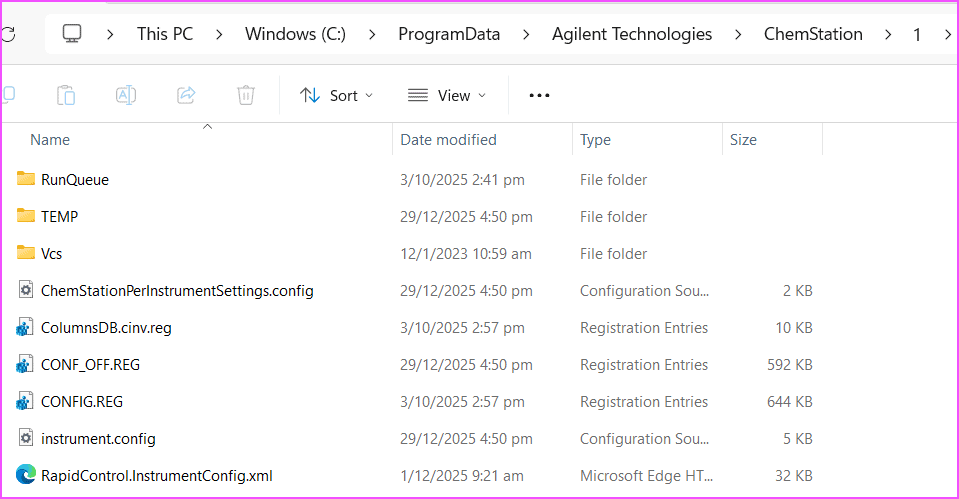Click date 3/10/2025 2:41 pm of RunQueue
The width and height of the screenshot is (959, 499).
462,180
